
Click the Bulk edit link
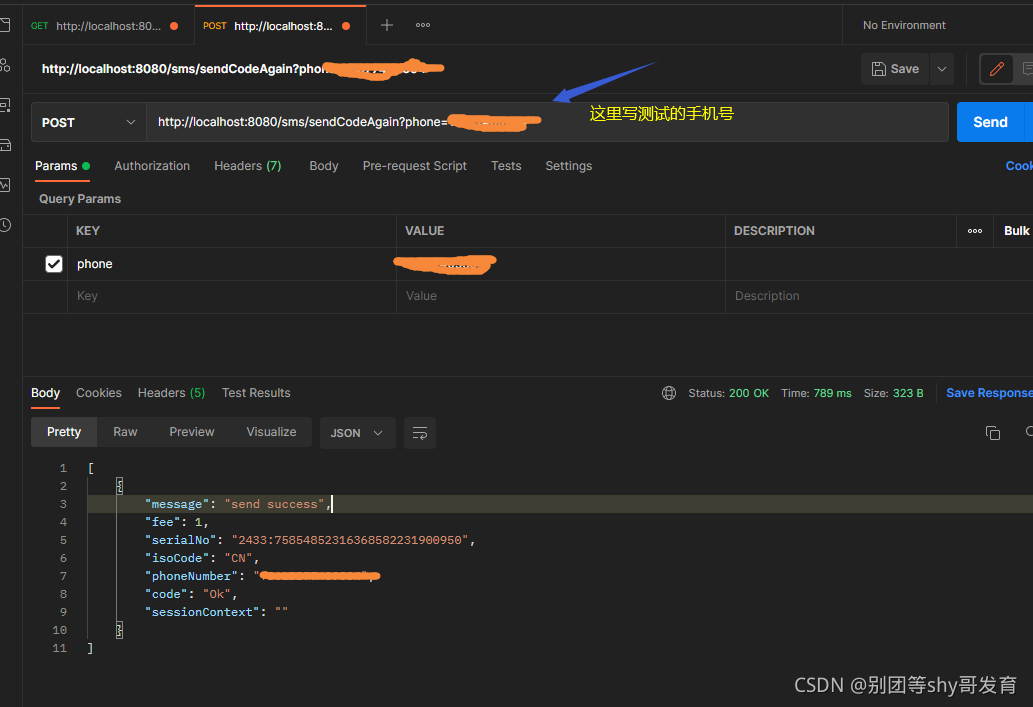tap(1016, 231)
